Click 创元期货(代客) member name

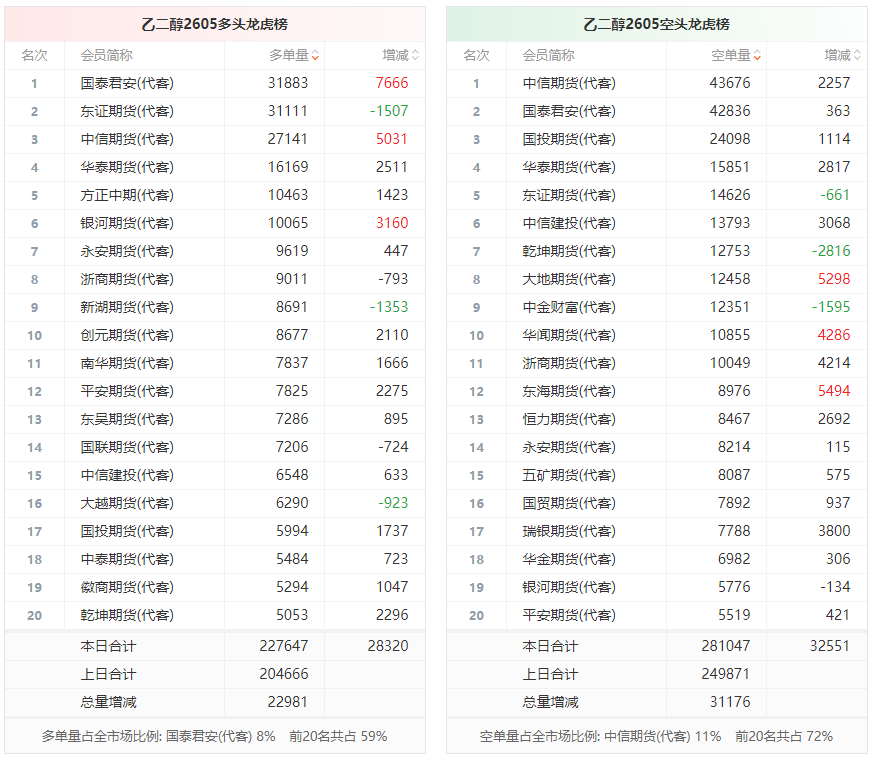(x=127, y=335)
